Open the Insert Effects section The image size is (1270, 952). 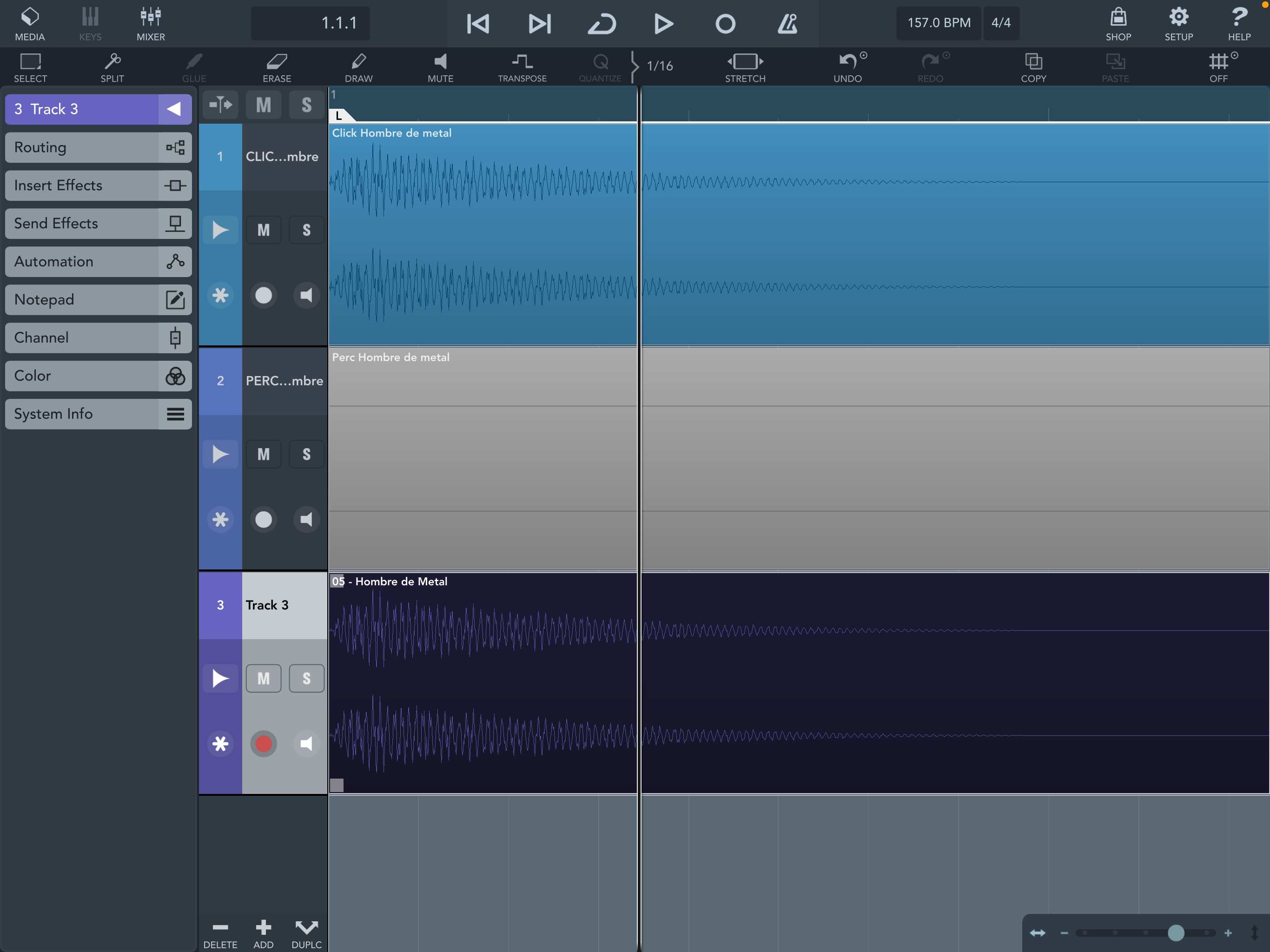98,185
